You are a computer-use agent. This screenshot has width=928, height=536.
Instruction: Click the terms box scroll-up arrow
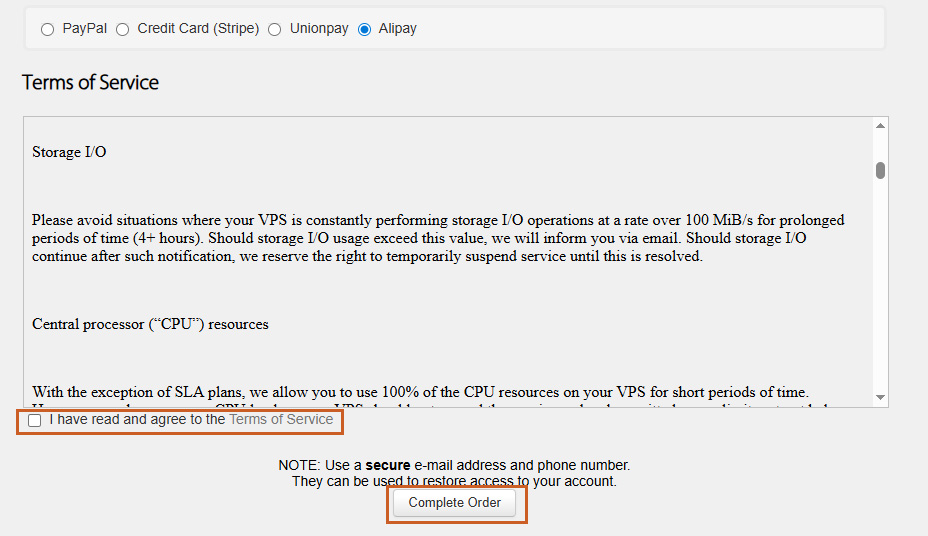880,126
